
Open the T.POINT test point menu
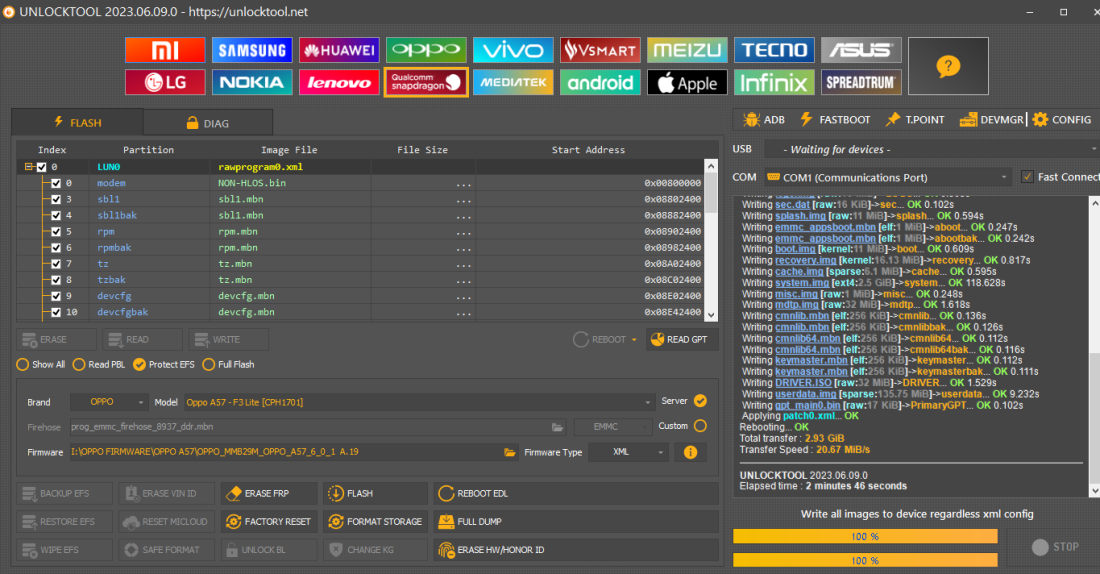coord(915,119)
